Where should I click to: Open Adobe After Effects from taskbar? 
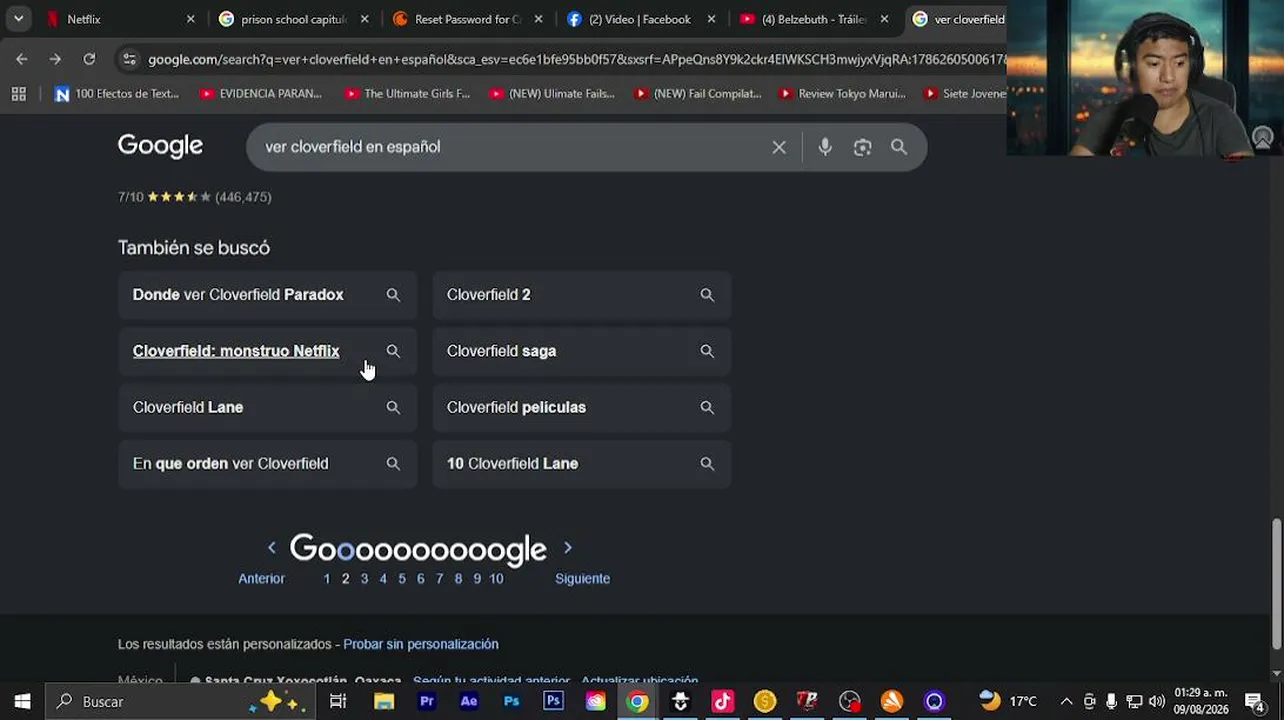pos(469,701)
